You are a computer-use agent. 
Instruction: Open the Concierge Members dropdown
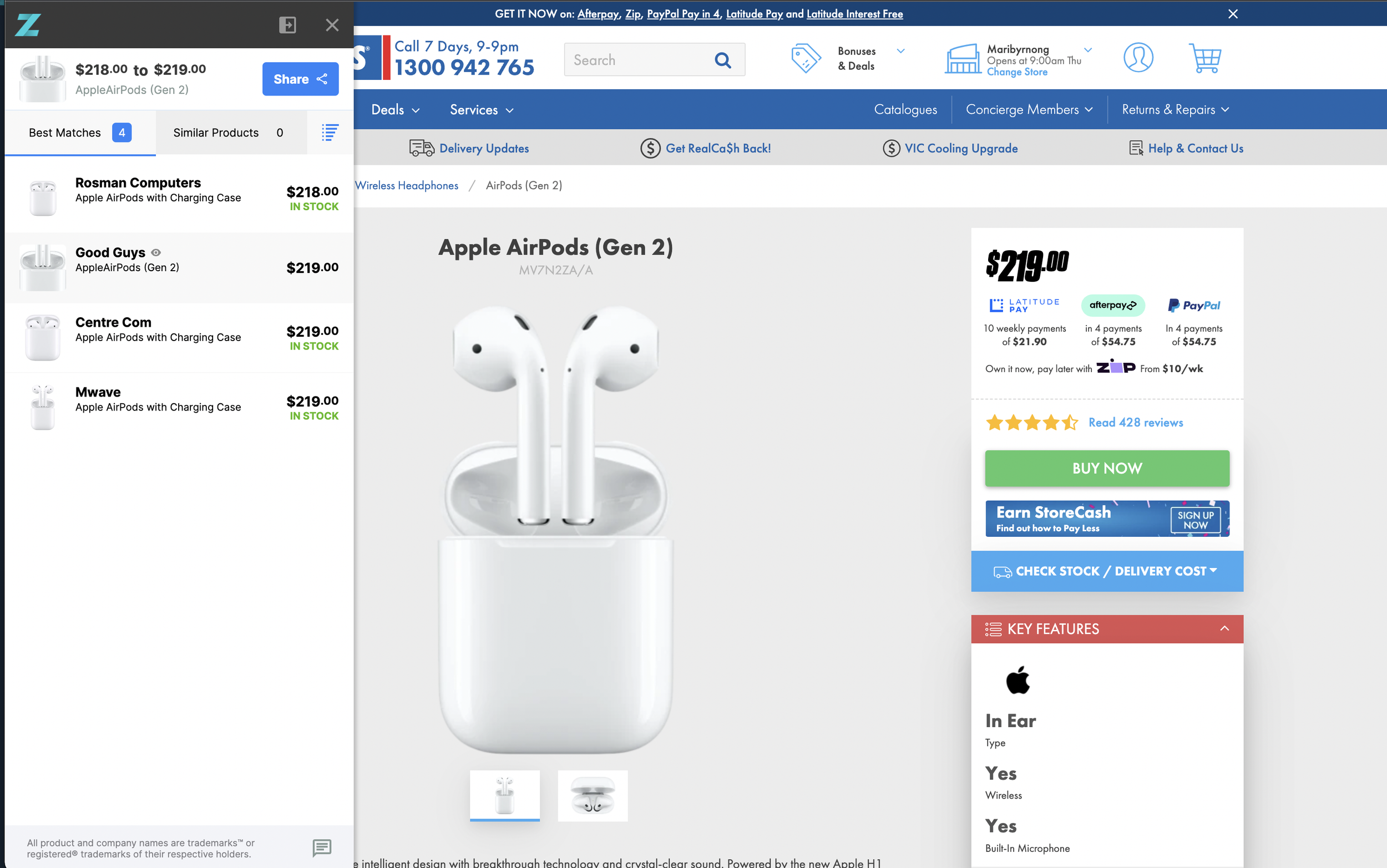click(1029, 110)
